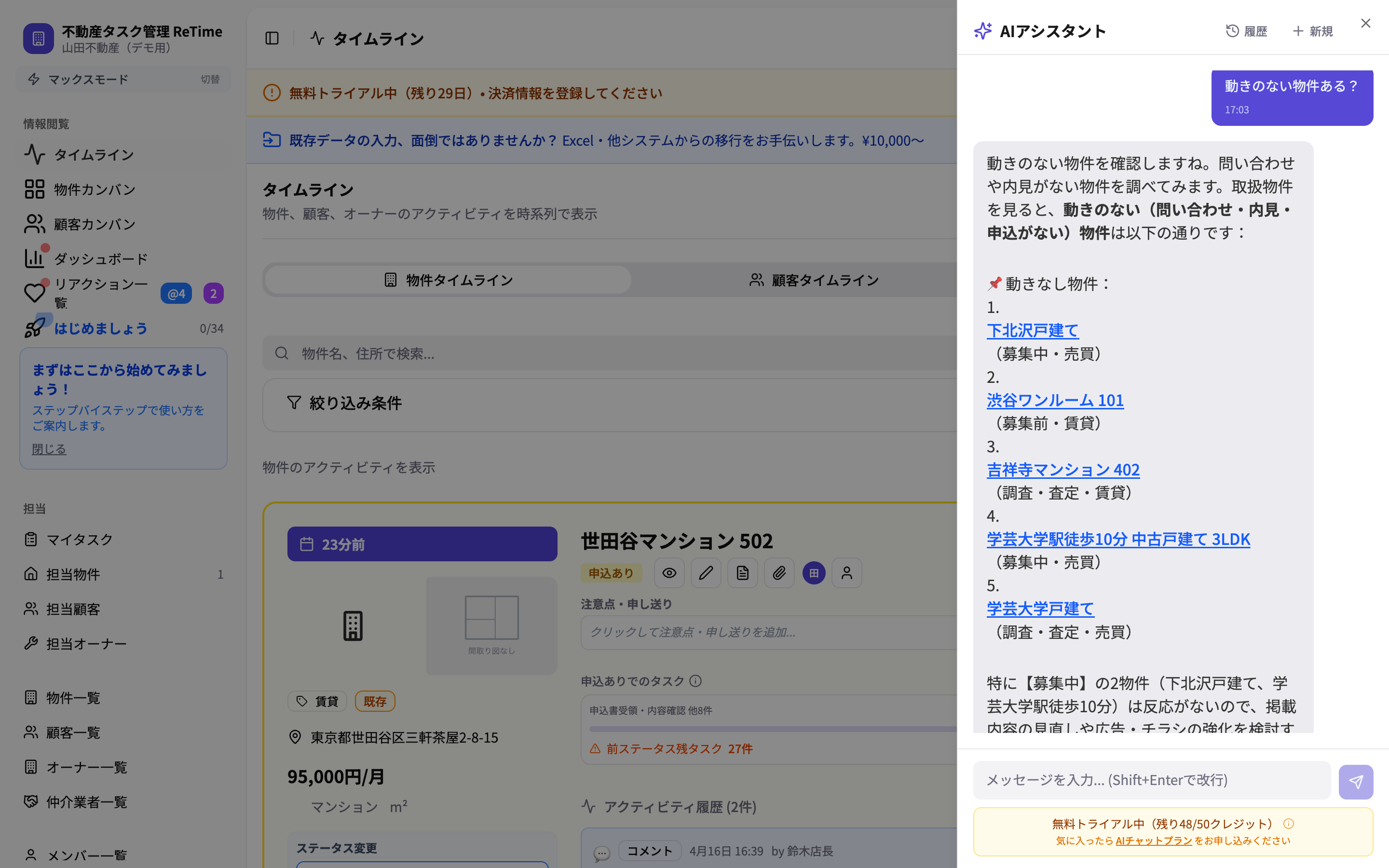Click the trial warning banner text
Screen dimensions: 1389x868
click(475, 93)
